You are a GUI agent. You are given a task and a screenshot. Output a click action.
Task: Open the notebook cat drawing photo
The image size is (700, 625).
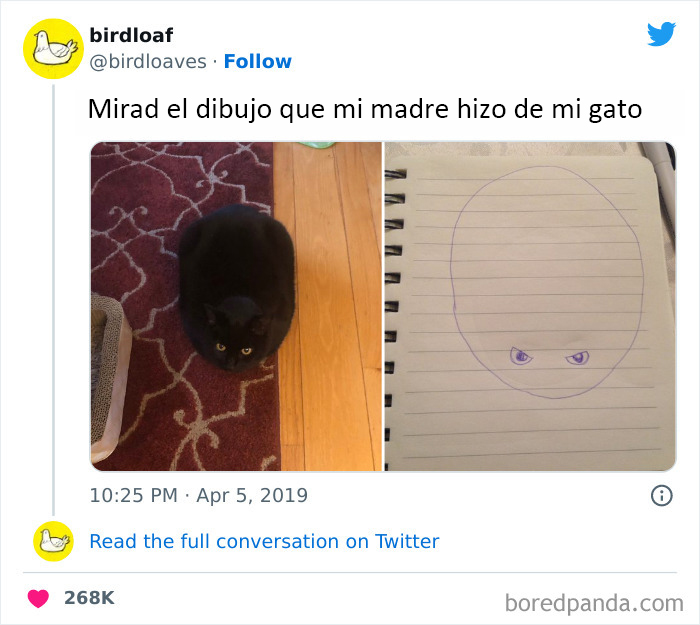530,306
